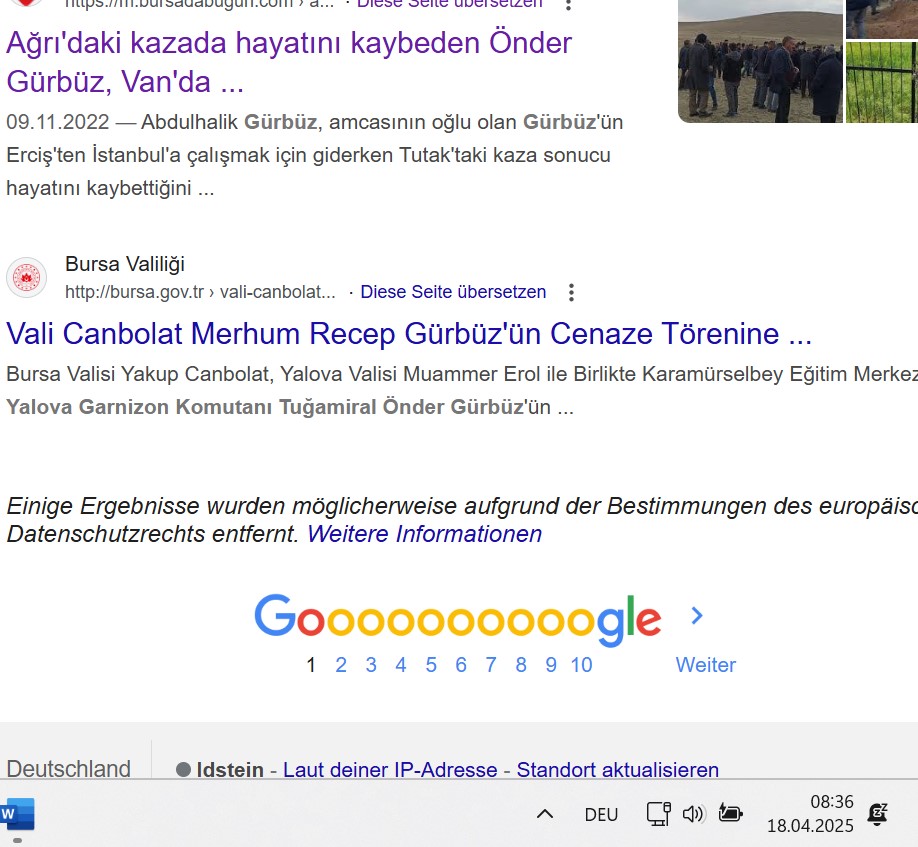
Task: Go to results page 7
Action: point(491,665)
